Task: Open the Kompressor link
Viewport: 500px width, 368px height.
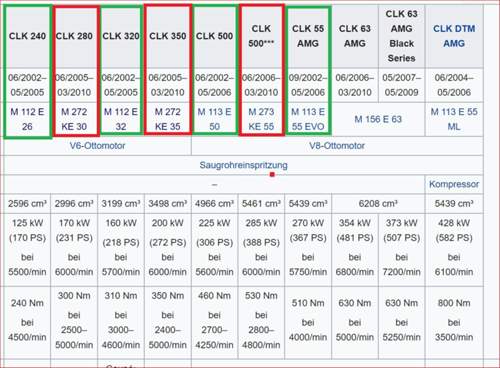Action: pyautogui.click(x=454, y=184)
